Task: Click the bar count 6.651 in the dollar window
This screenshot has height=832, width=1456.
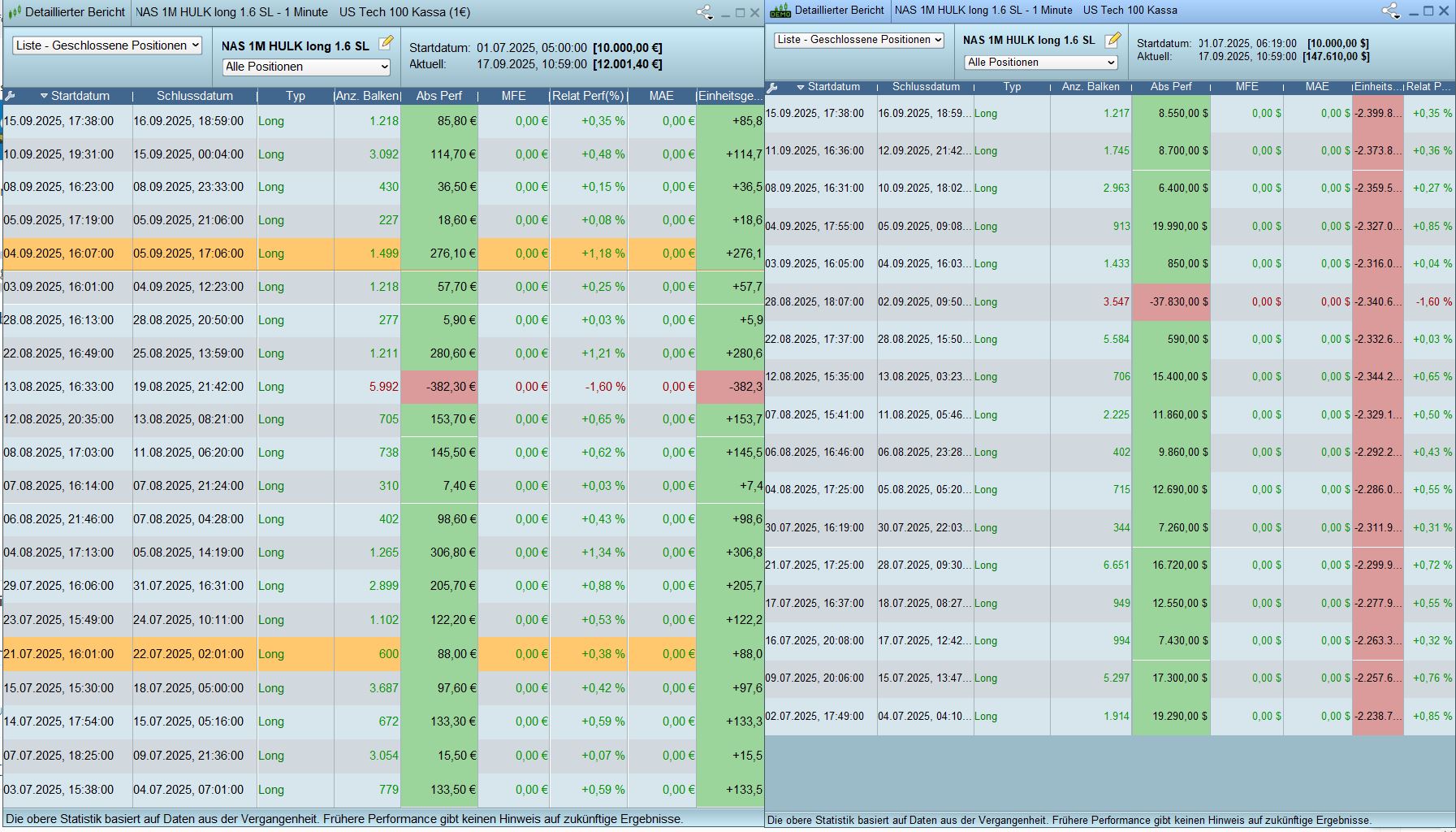Action: point(1091,565)
